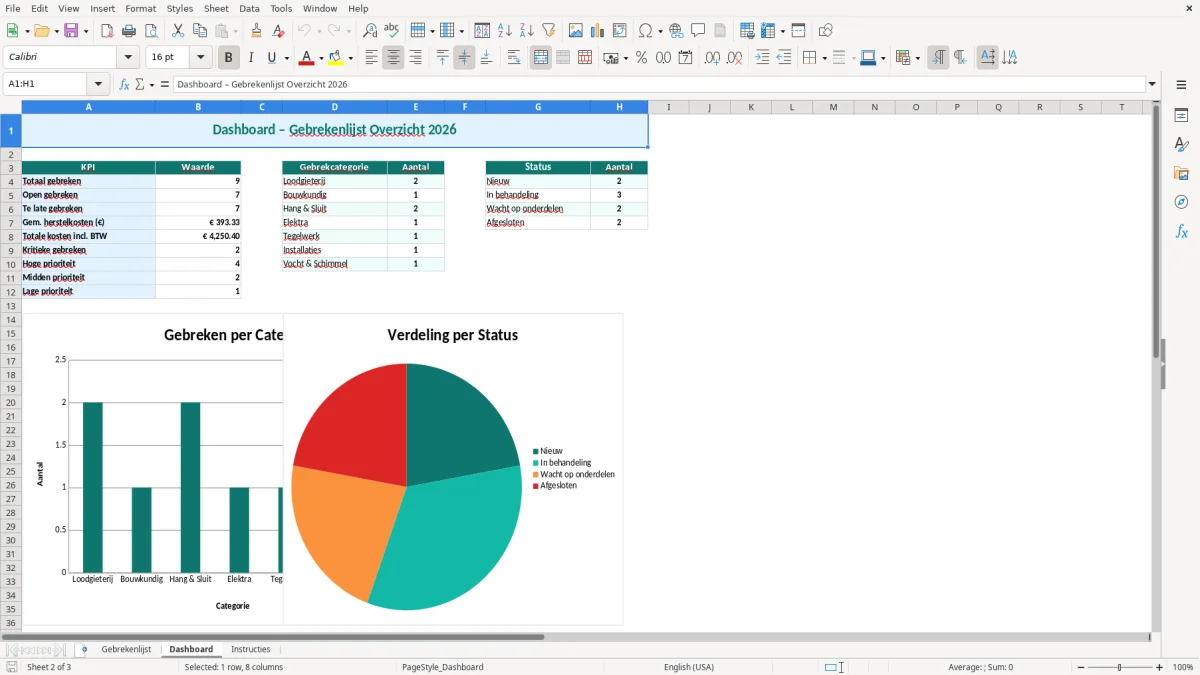Click the 100% zoom level

pyautogui.click(x=1183, y=667)
